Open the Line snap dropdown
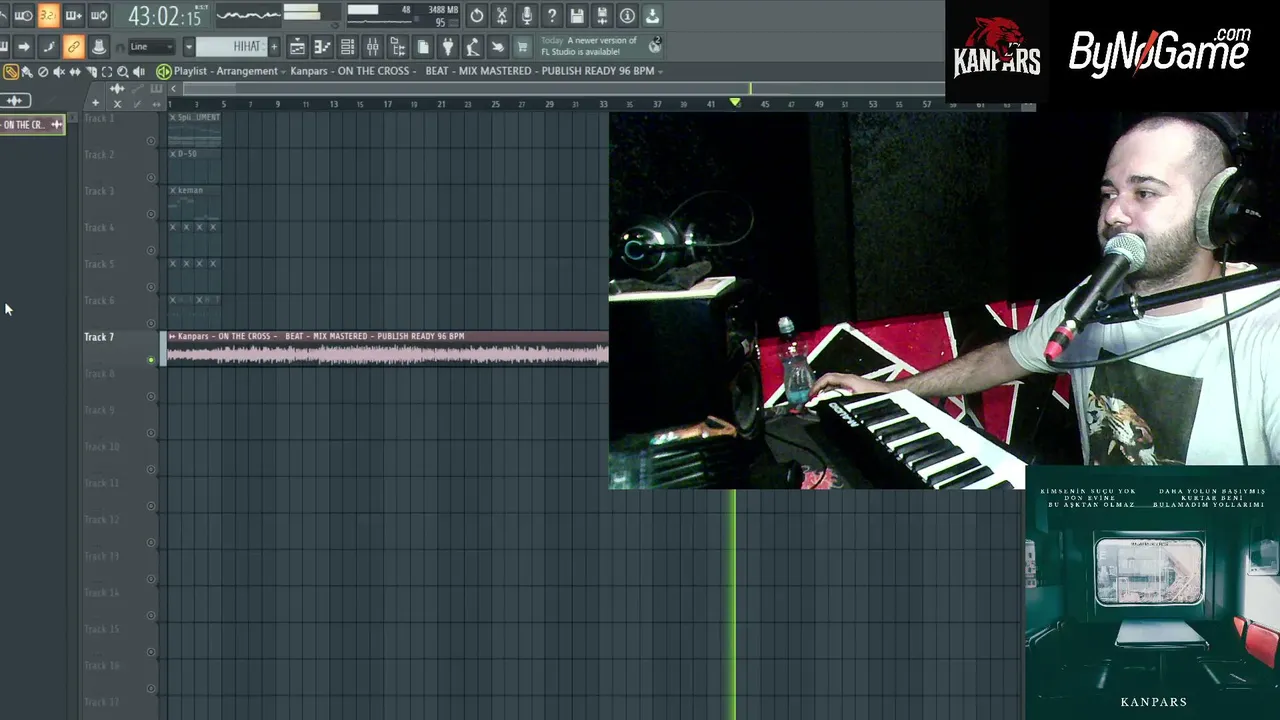 pyautogui.click(x=151, y=46)
